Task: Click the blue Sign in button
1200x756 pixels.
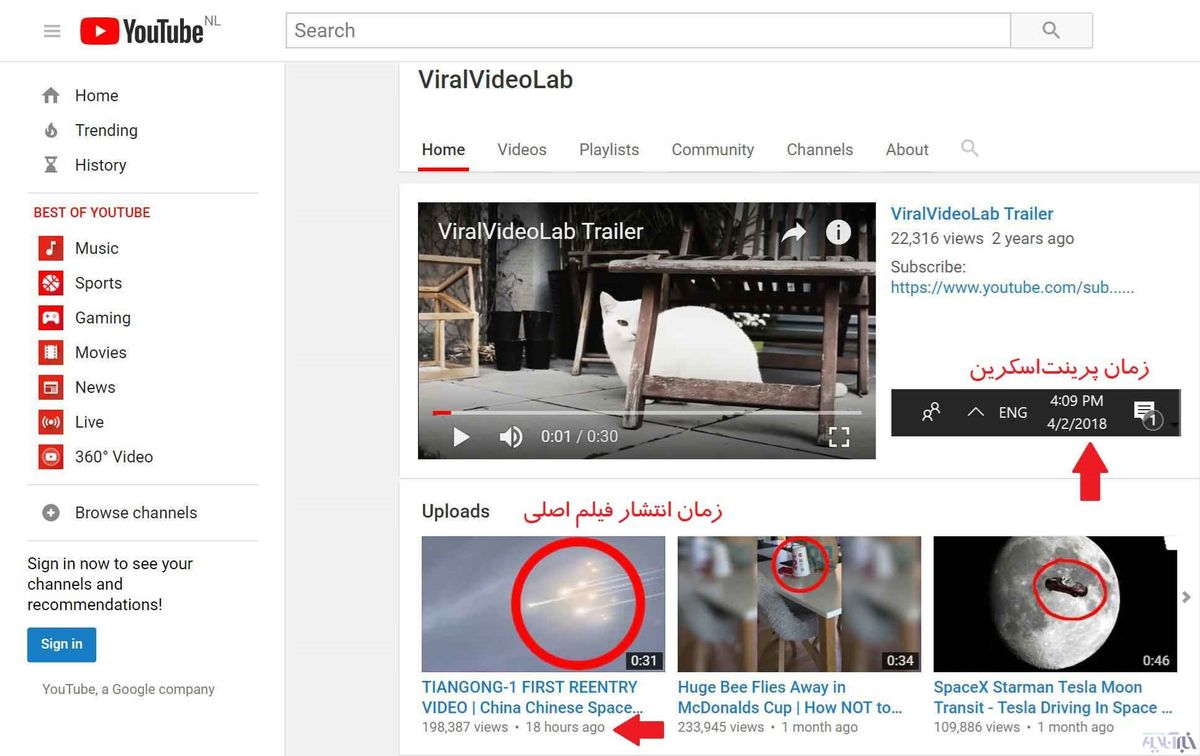Action: pos(62,645)
